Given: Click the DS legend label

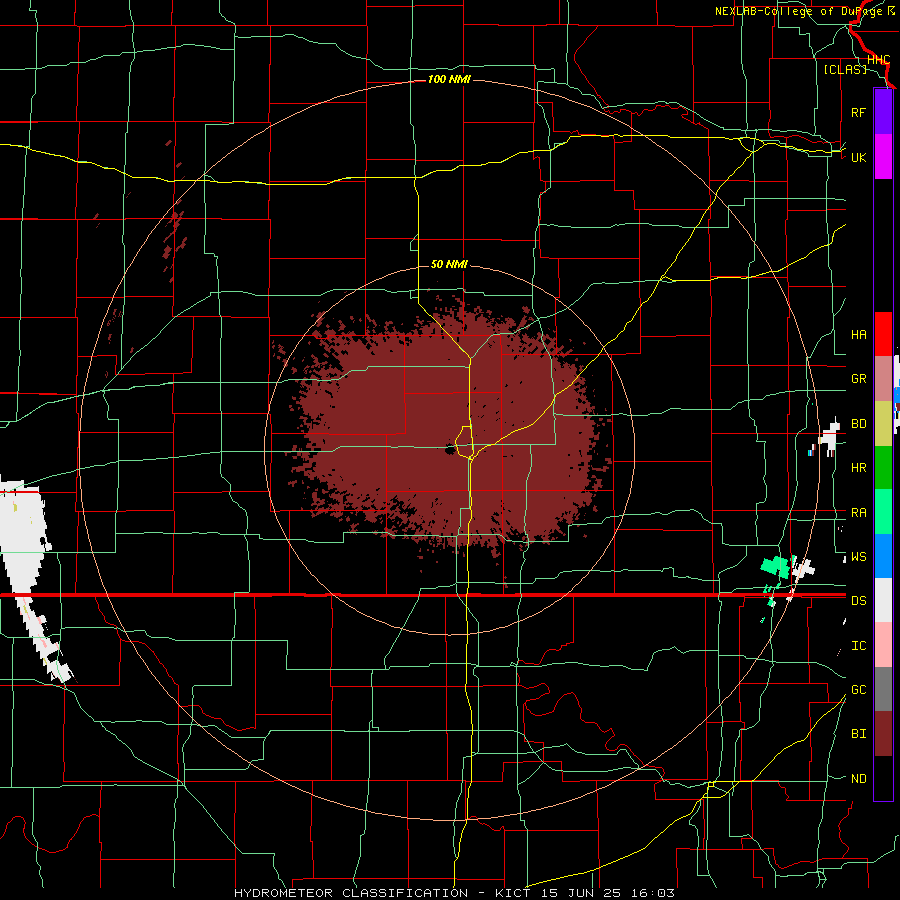Looking at the screenshot, I should (858, 601).
